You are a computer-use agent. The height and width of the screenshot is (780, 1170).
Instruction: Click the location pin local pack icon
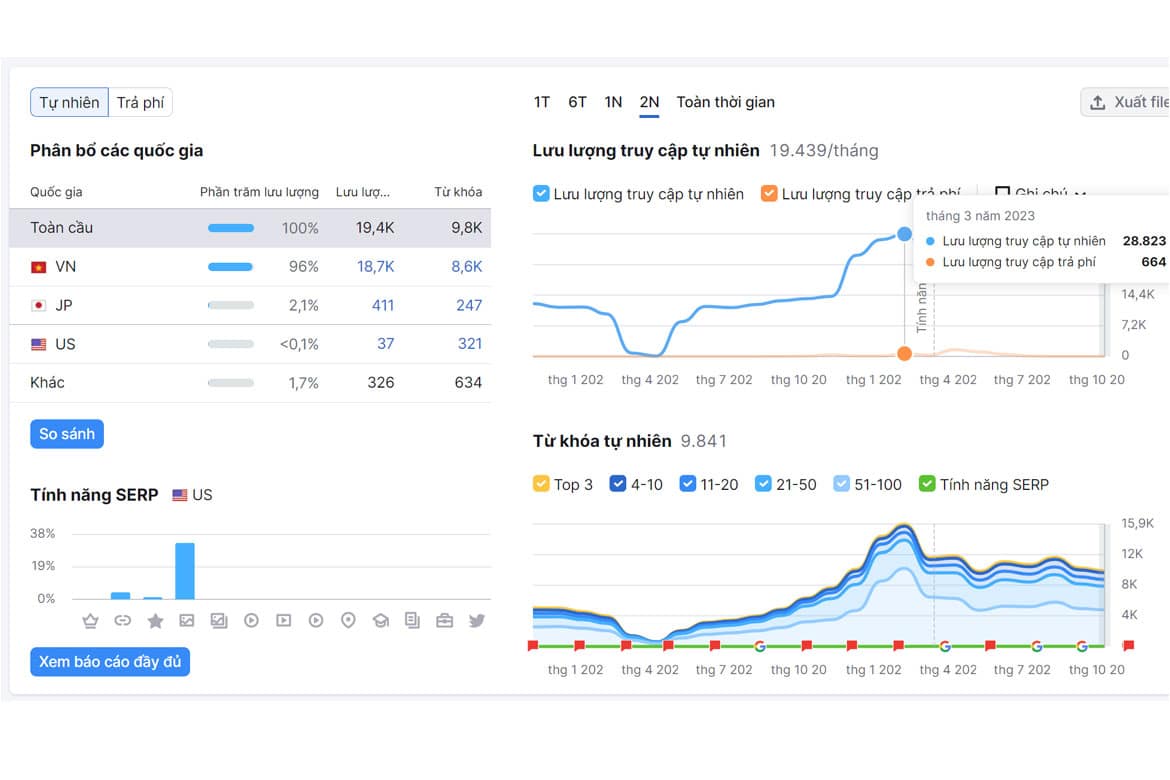pos(348,620)
